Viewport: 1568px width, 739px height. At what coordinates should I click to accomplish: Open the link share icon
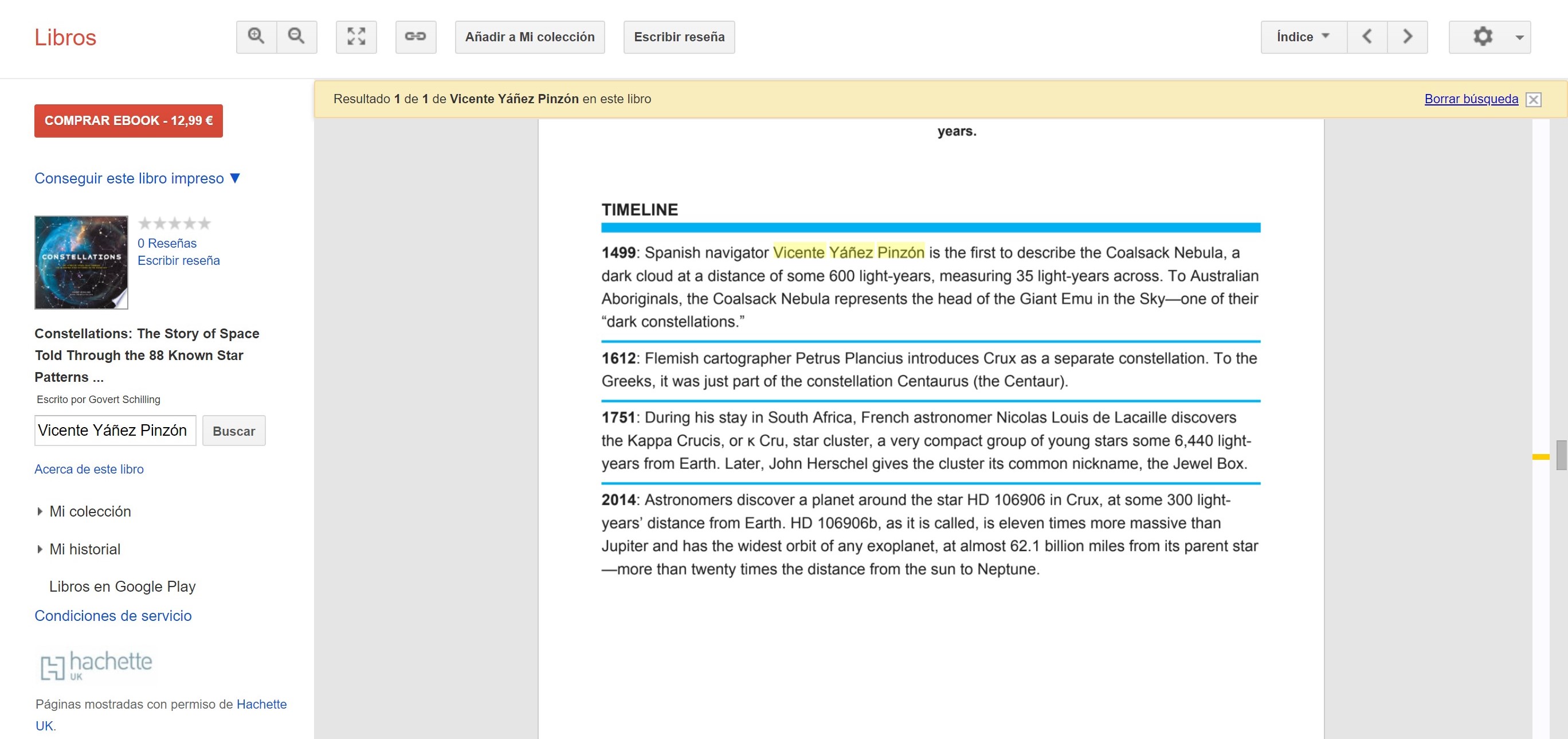click(x=415, y=37)
